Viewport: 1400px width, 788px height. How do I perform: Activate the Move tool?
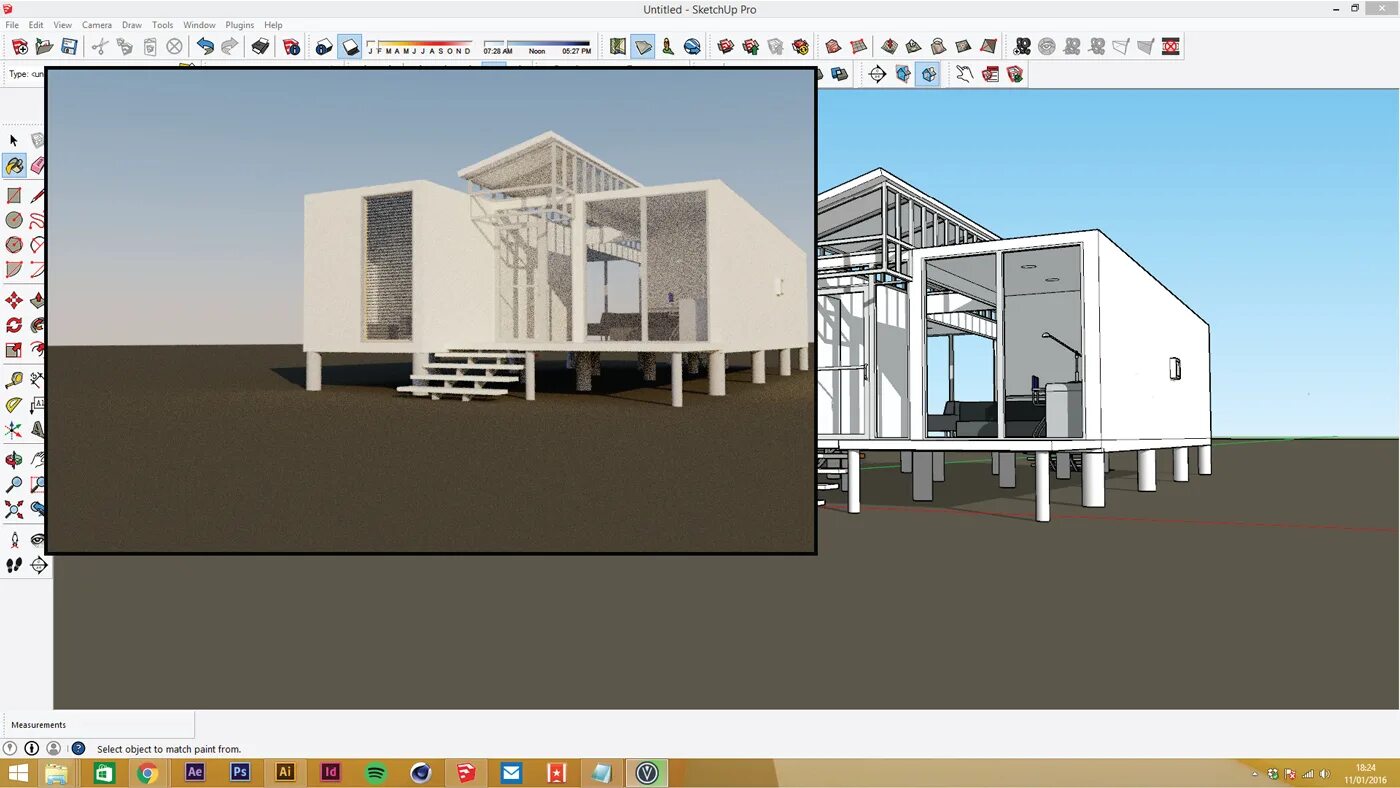click(x=14, y=300)
